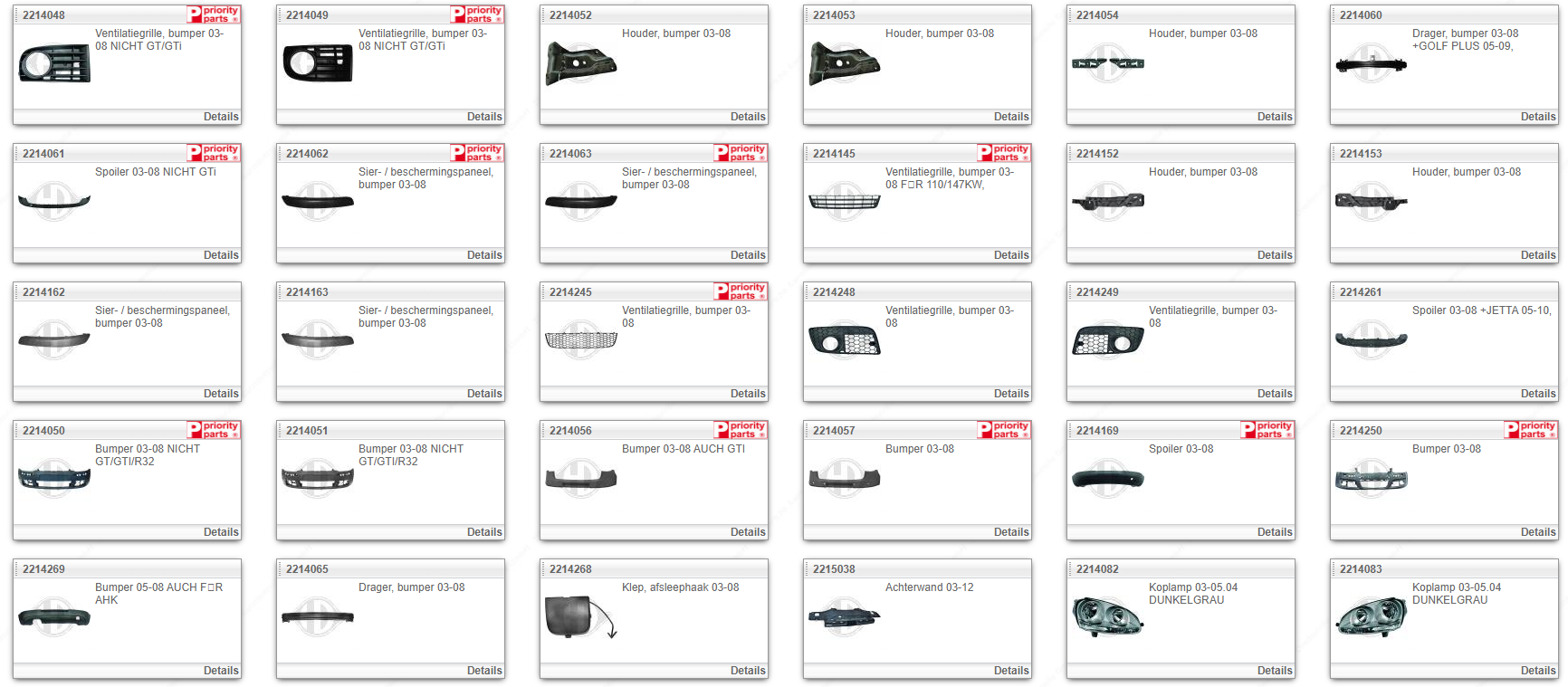
Task: Click priority parts badge on item 2214250
Action: pyautogui.click(x=1530, y=430)
